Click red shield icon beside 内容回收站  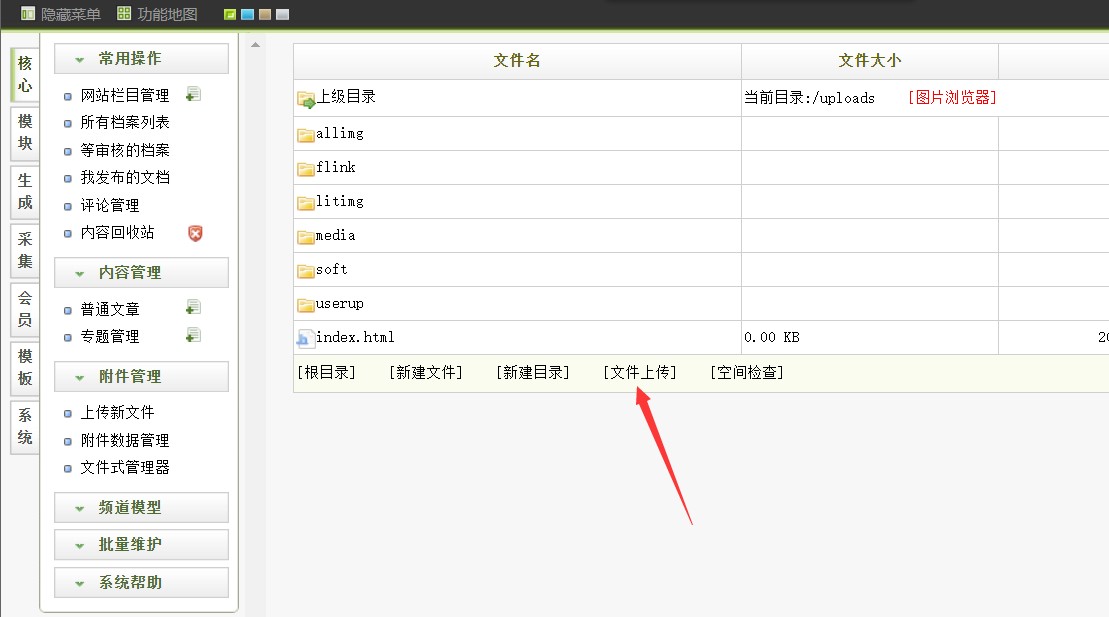196,233
